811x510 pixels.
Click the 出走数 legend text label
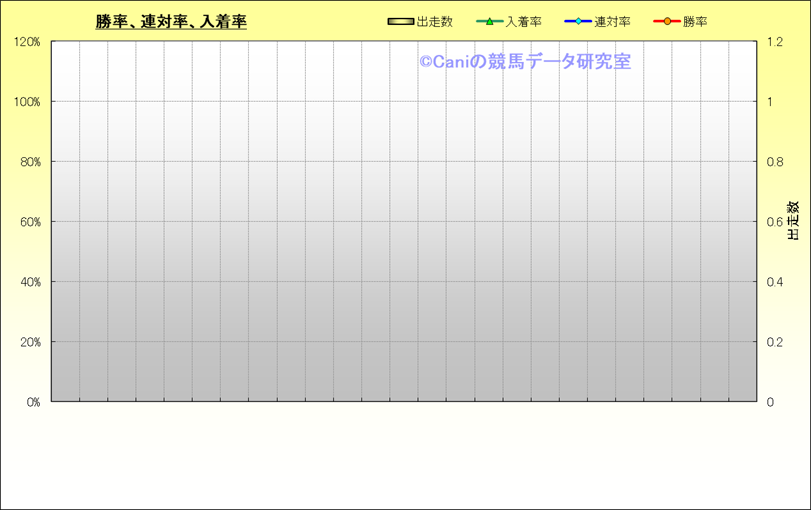(x=434, y=21)
